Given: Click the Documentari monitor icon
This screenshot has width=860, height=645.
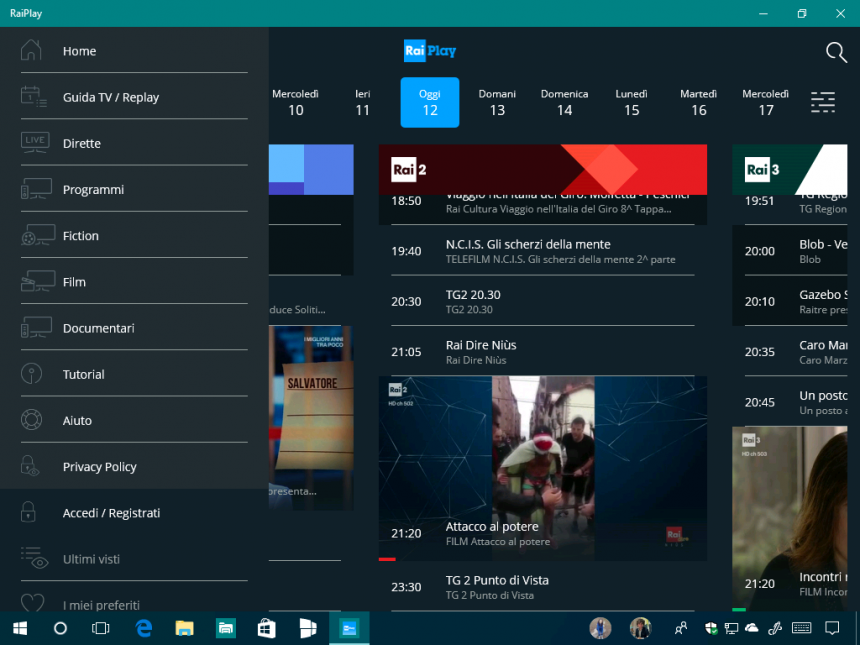Looking at the screenshot, I should (x=36, y=327).
